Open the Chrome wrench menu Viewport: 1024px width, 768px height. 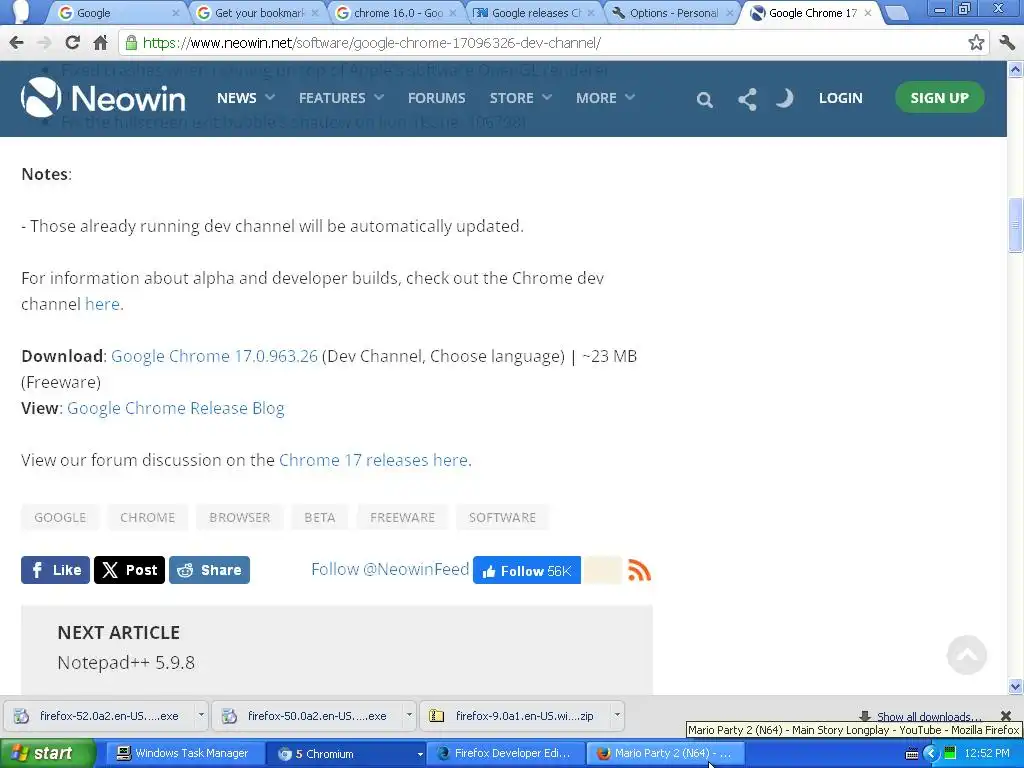point(1006,43)
